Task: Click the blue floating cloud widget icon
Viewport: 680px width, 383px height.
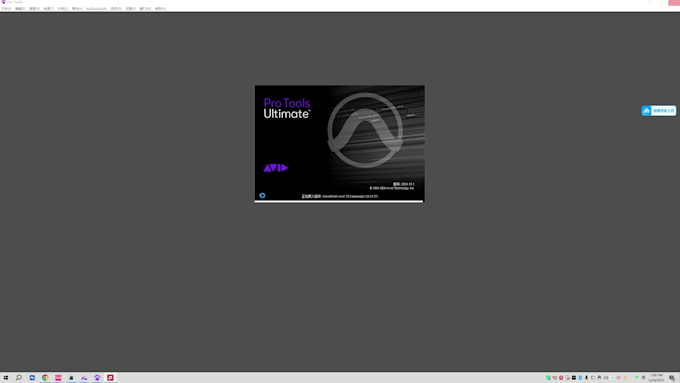Action: click(x=647, y=111)
